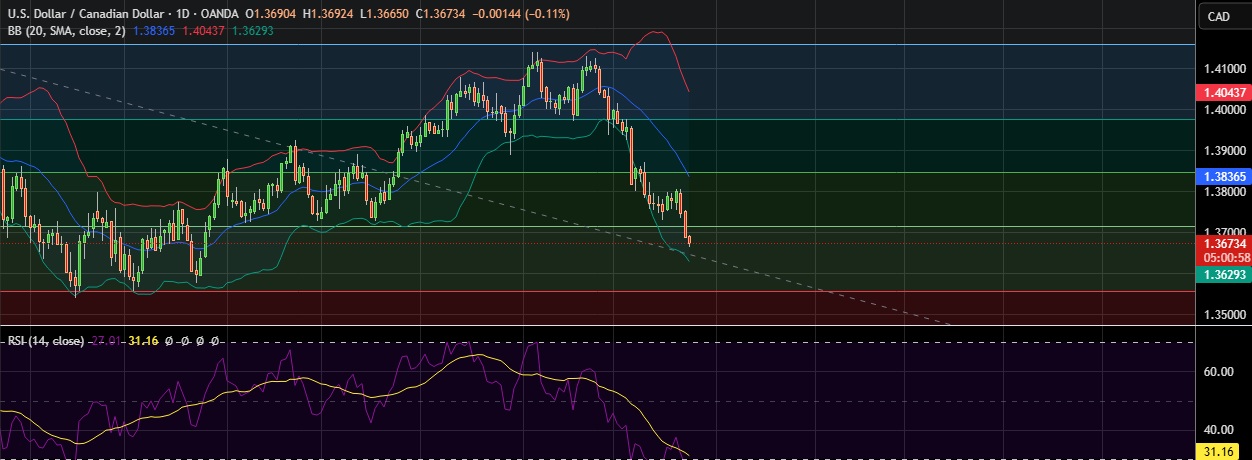Select the RSI (14, close) indicator legend
Image resolution: width=1252 pixels, height=460 pixels.
(x=46, y=341)
